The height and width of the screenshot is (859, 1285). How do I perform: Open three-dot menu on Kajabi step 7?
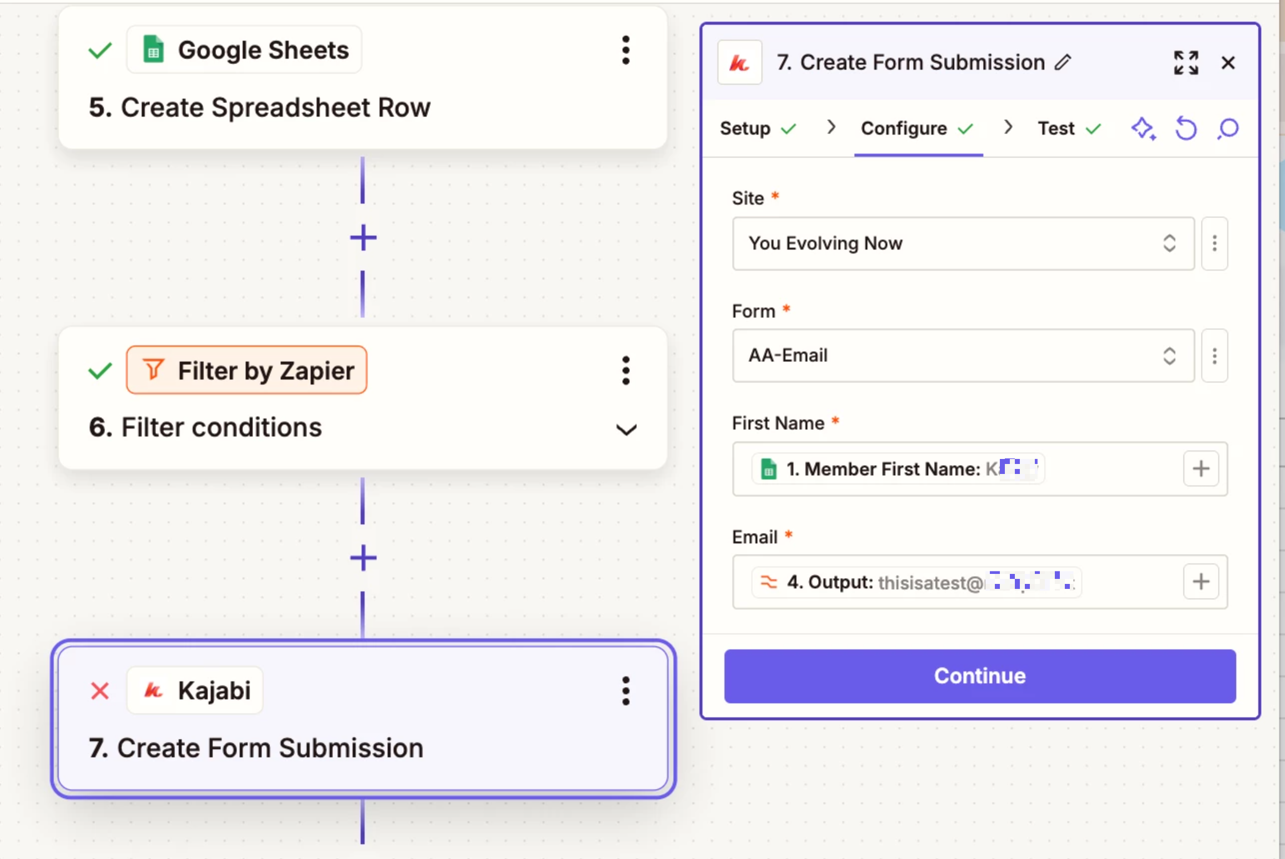click(x=626, y=691)
